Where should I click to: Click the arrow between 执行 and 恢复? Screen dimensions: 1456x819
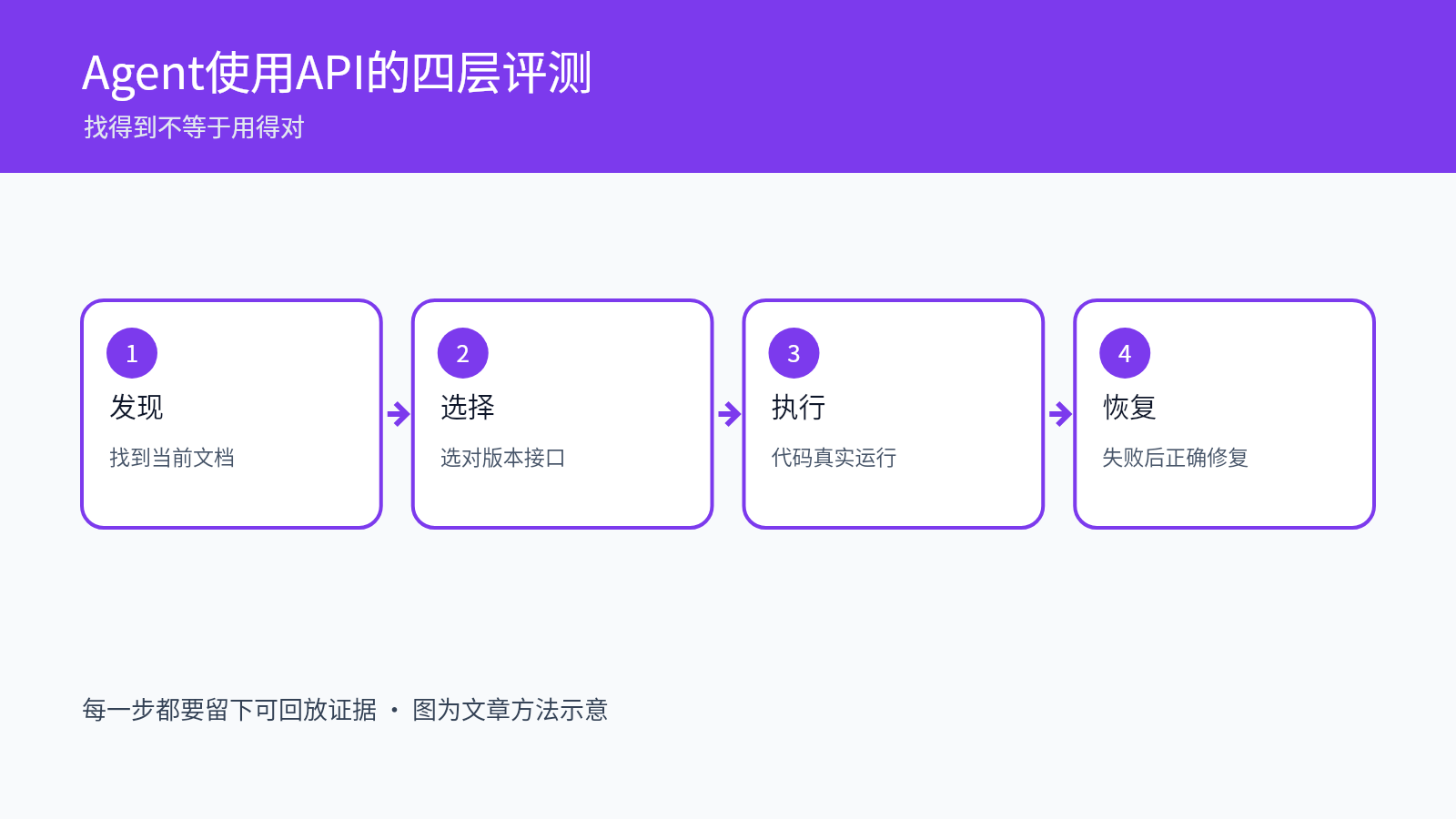[x=1060, y=414]
